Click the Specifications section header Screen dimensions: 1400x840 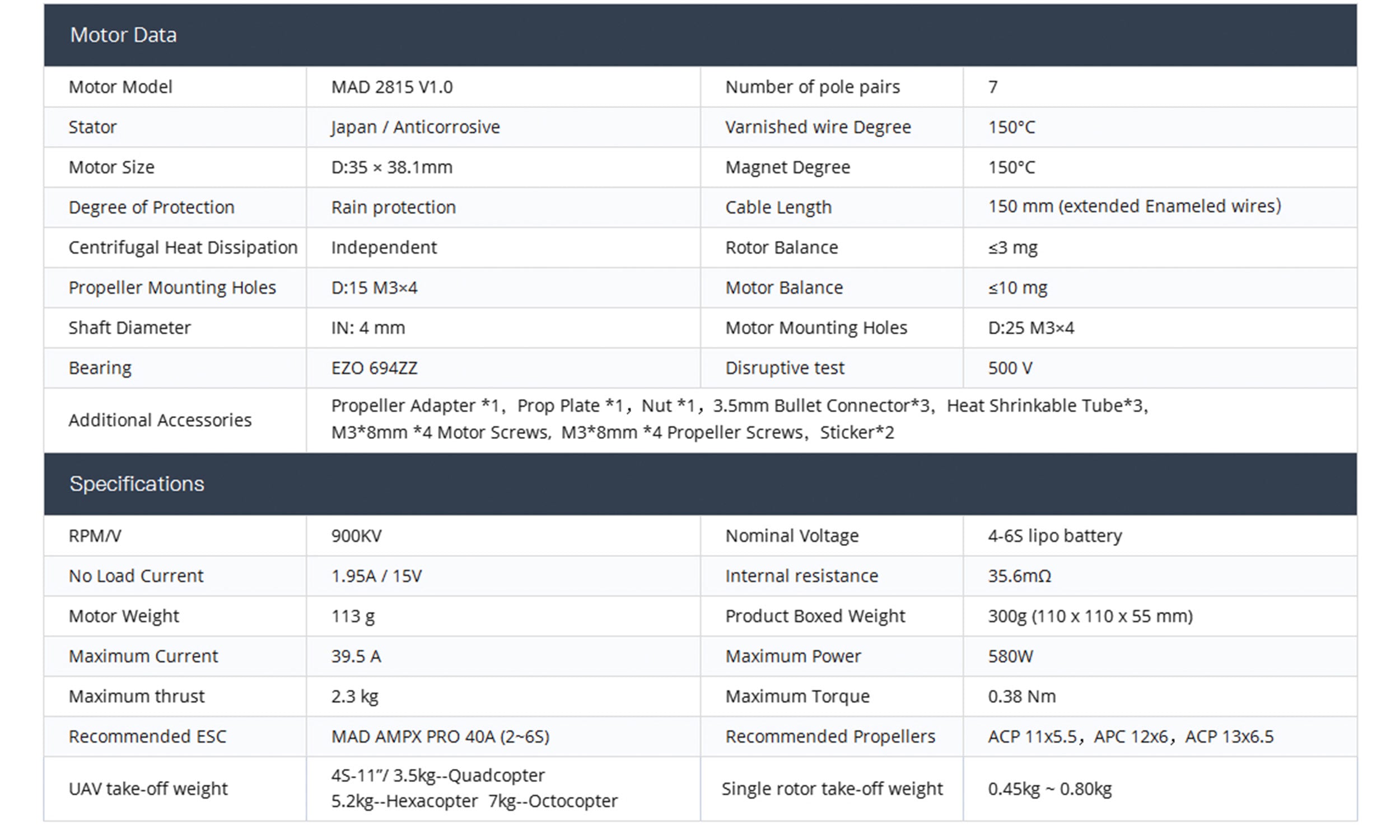[x=137, y=484]
